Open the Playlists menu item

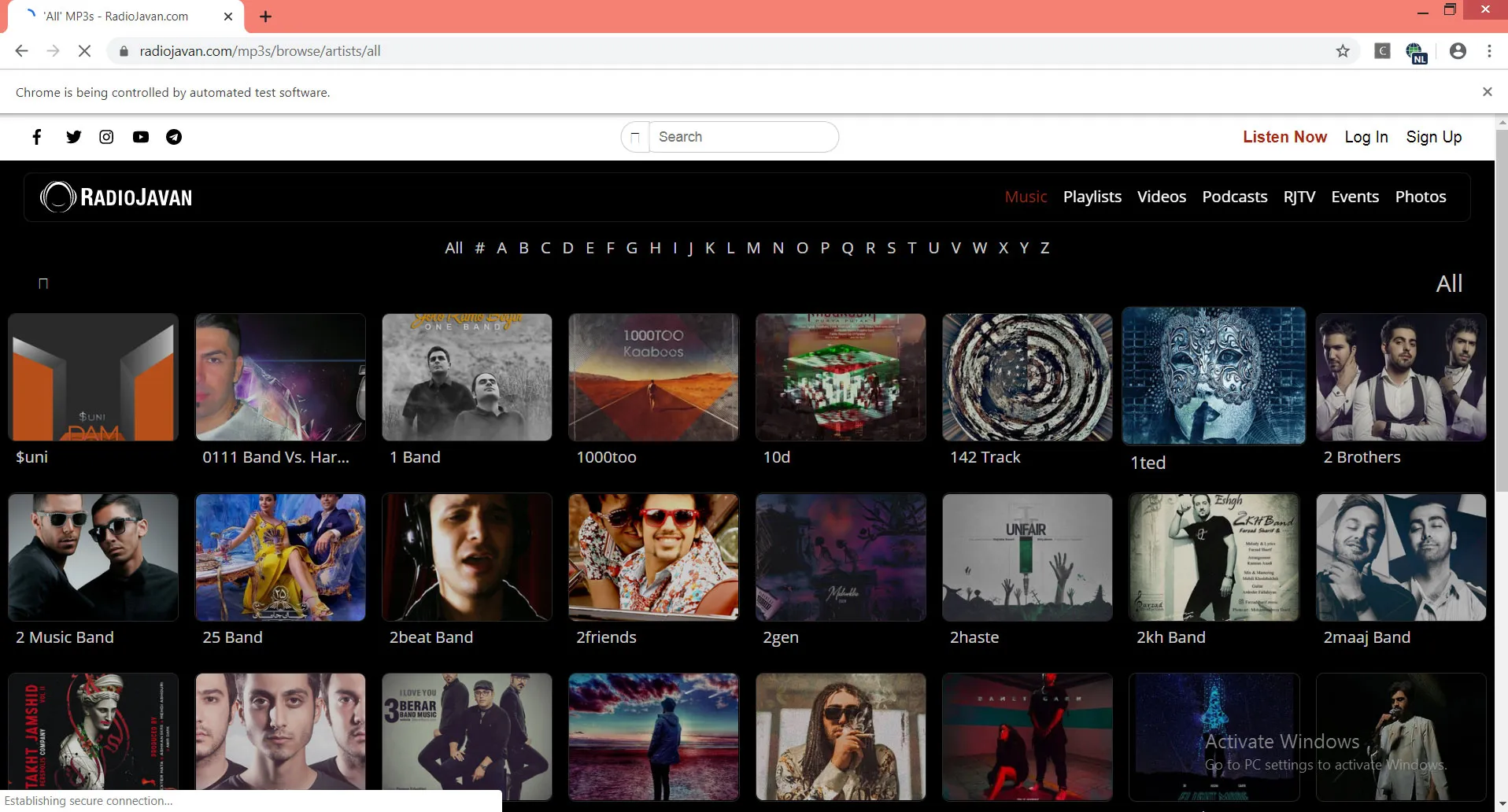point(1092,197)
